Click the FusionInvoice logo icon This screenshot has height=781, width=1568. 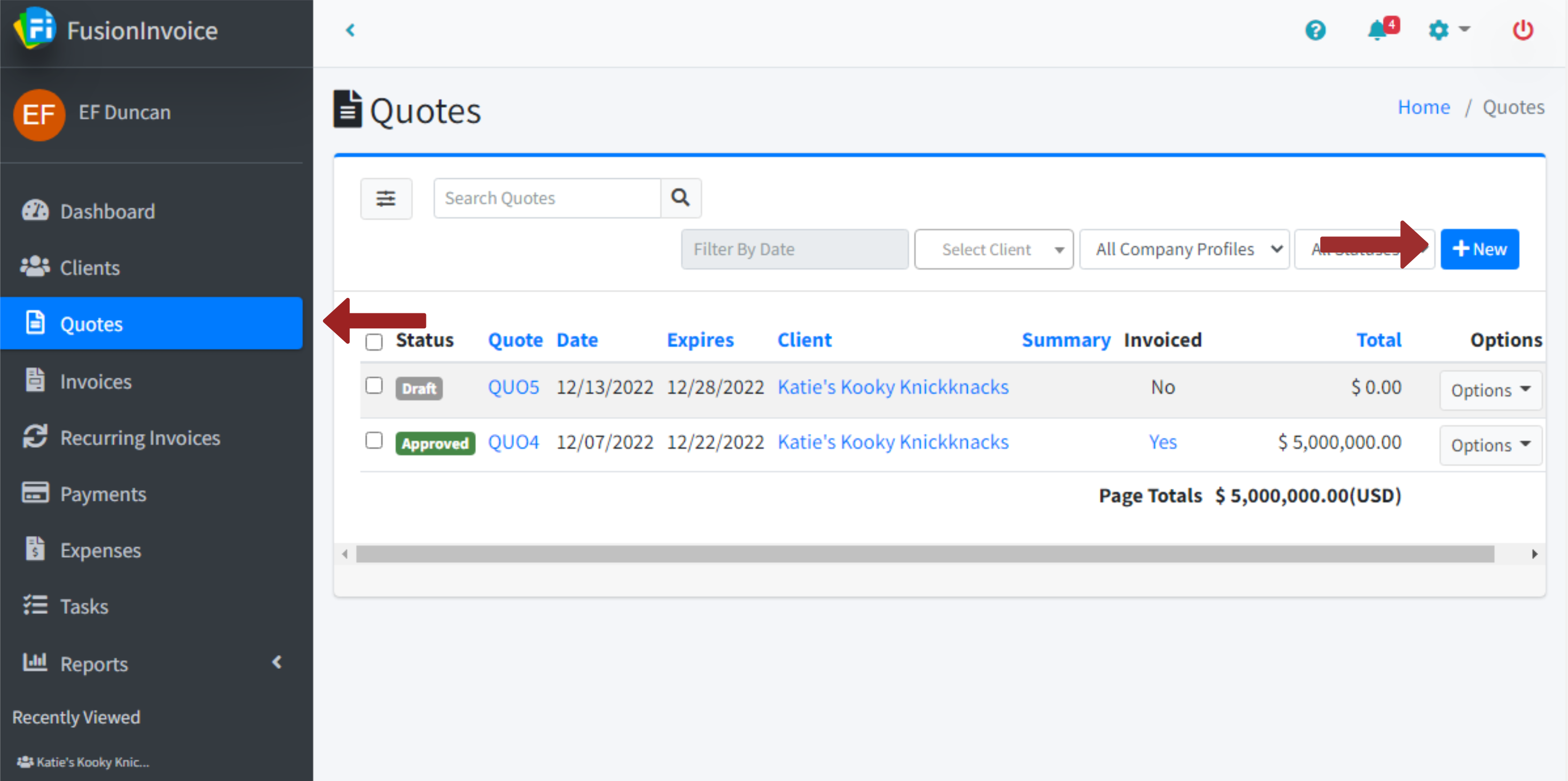click(35, 28)
